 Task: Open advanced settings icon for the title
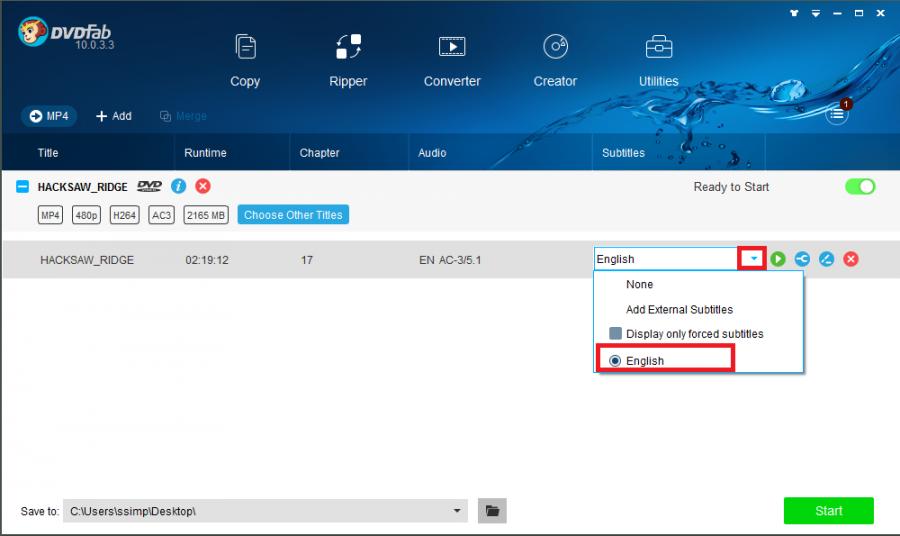[802, 259]
